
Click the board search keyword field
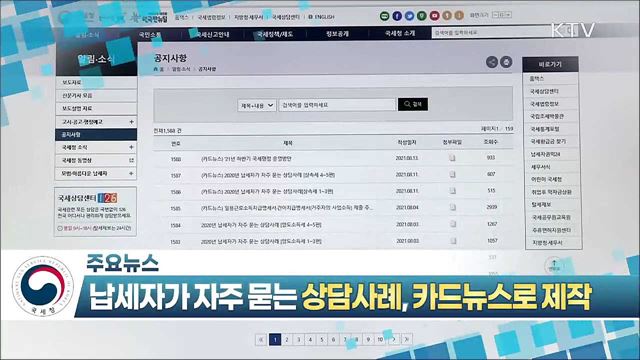(337, 105)
